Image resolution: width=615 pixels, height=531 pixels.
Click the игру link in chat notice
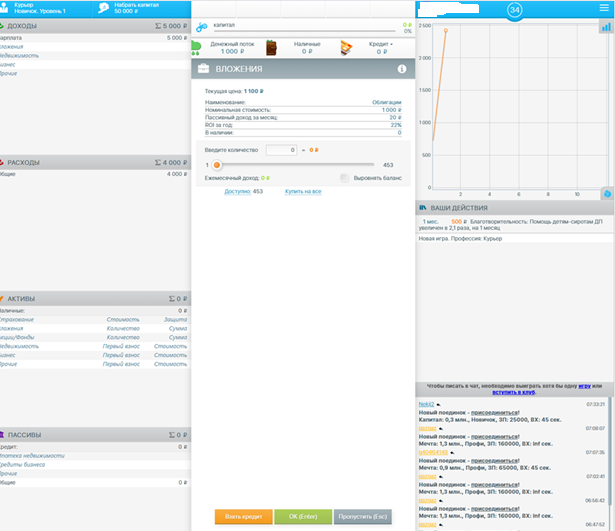584,386
